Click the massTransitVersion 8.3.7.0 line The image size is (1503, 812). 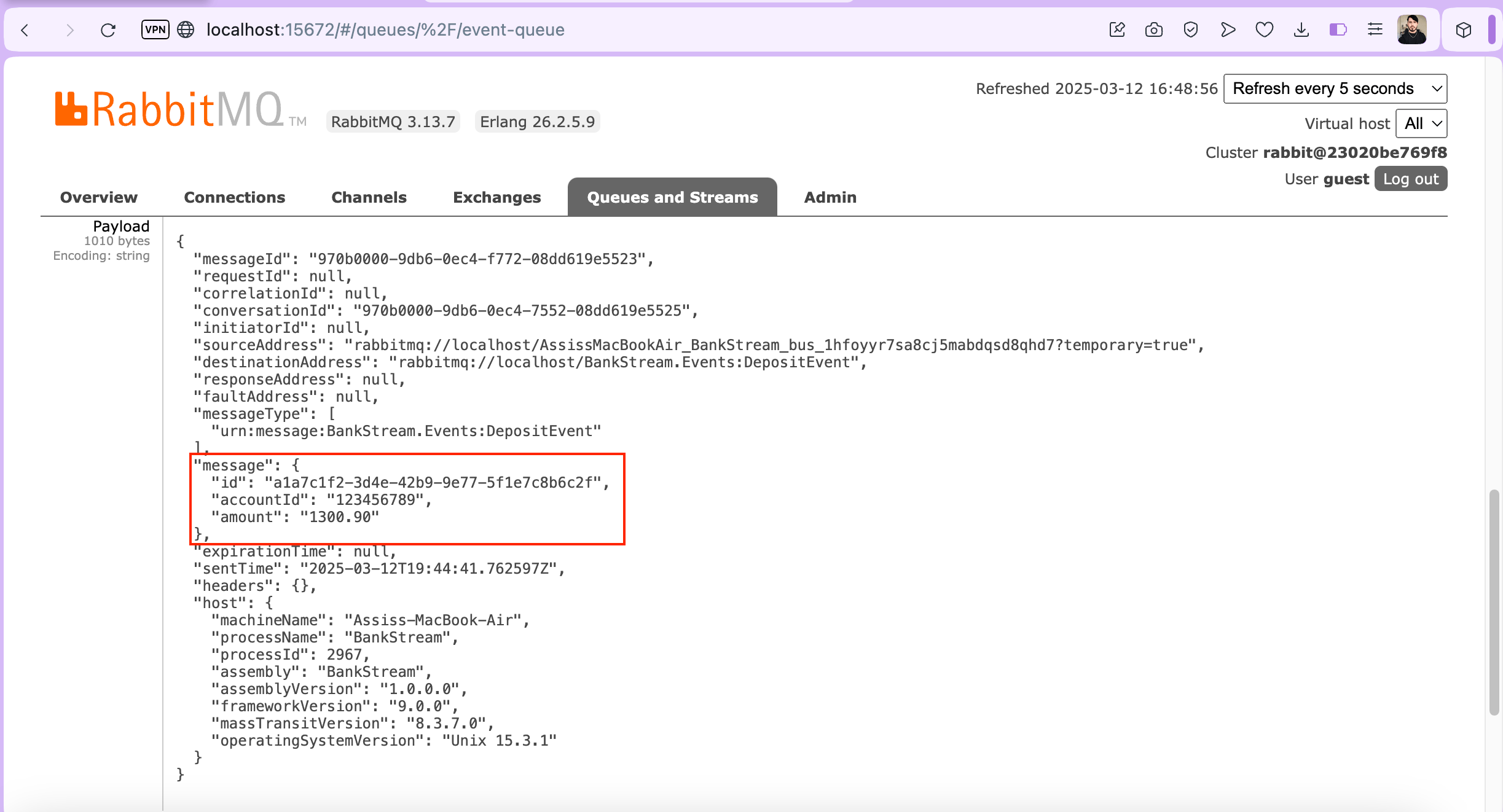(x=353, y=724)
